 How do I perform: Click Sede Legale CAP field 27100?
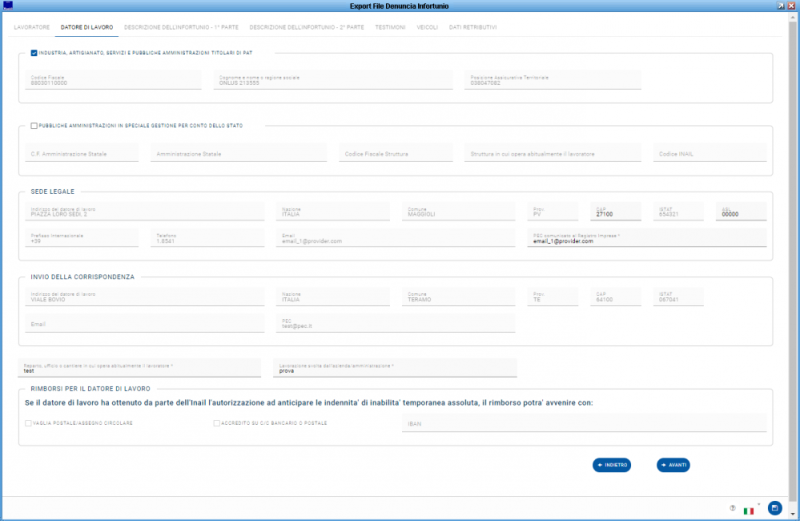coord(615,211)
